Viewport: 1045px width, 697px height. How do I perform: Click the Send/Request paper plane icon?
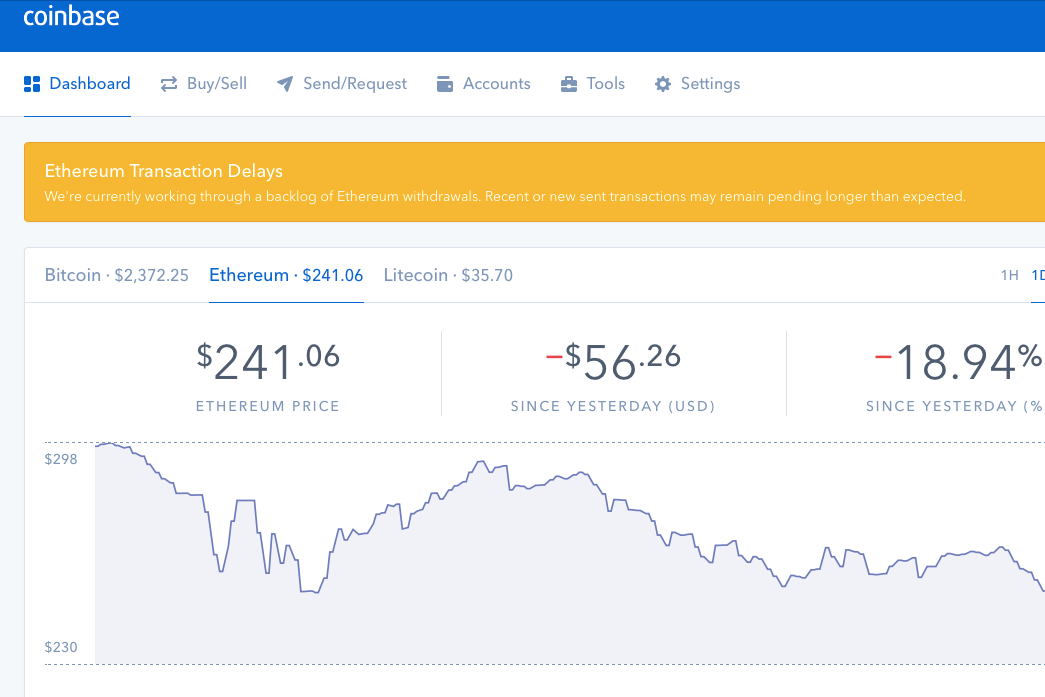tap(285, 84)
